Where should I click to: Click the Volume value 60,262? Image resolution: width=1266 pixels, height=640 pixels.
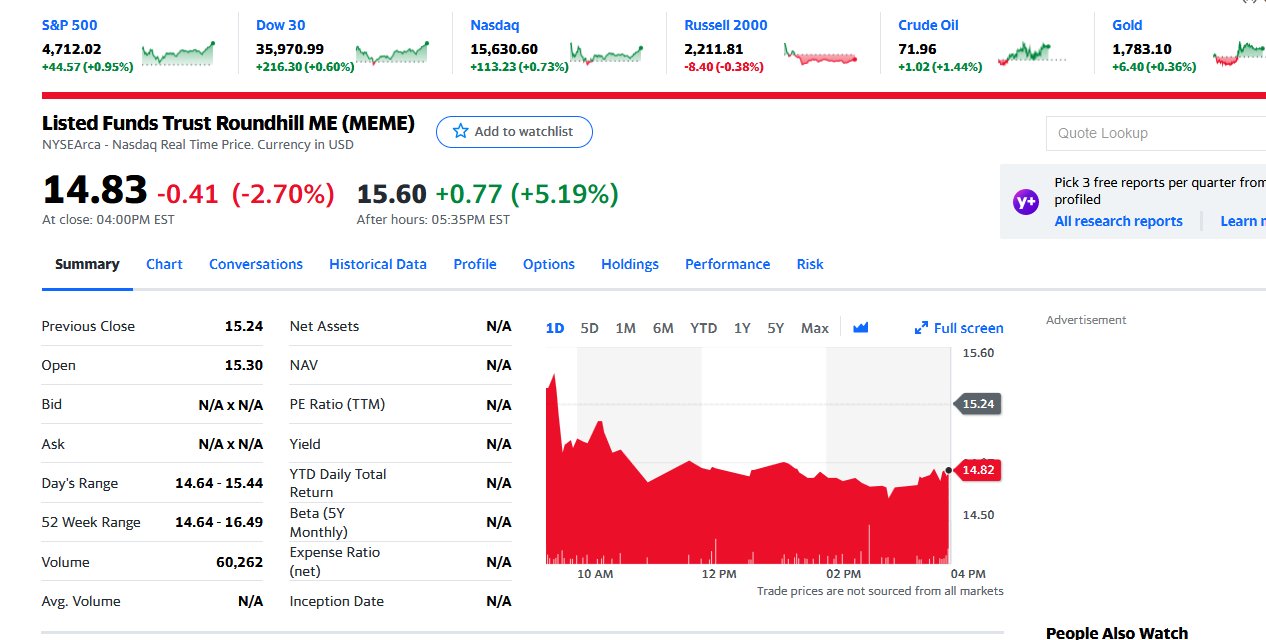pyautogui.click(x=239, y=562)
